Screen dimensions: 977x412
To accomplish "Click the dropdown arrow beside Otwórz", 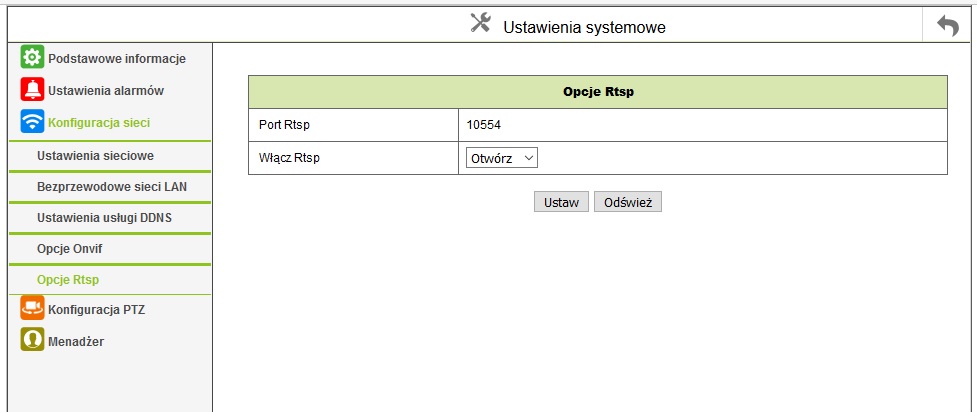I will [528, 158].
